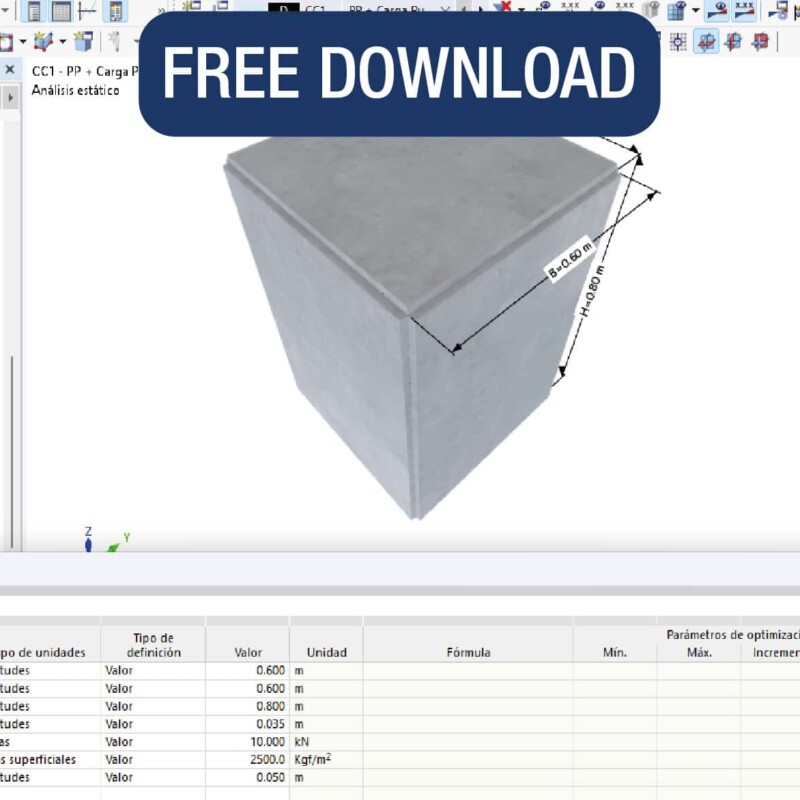Click the gray cylinder section icon
The height and width of the screenshot is (800, 800).
point(651,9)
